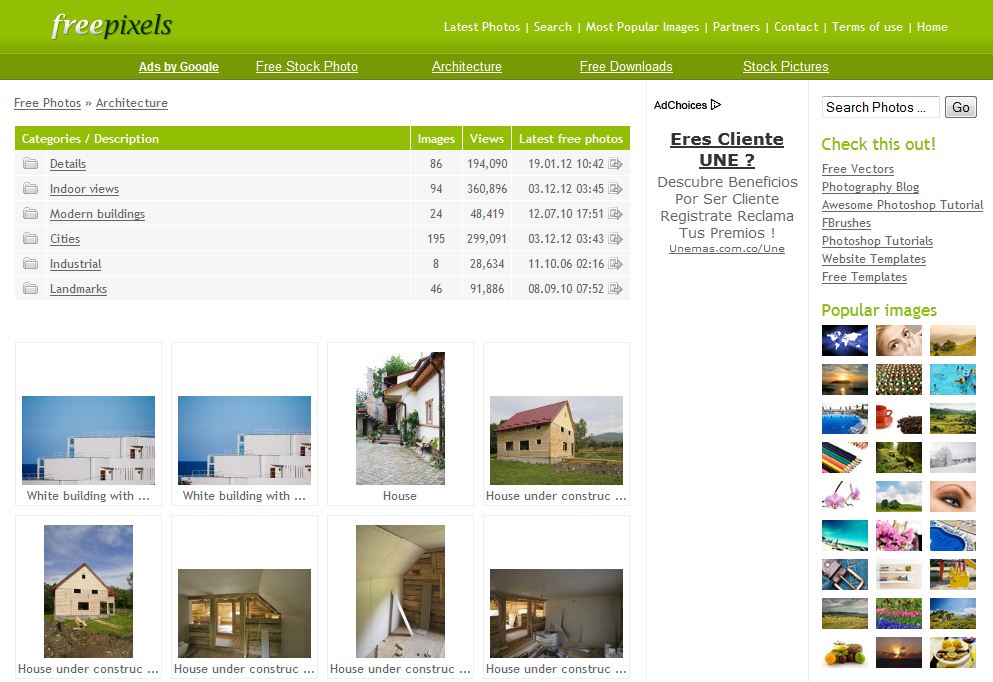Open the Free Stock Photo ad link
Viewport: 993px width, 682px height.
point(307,66)
